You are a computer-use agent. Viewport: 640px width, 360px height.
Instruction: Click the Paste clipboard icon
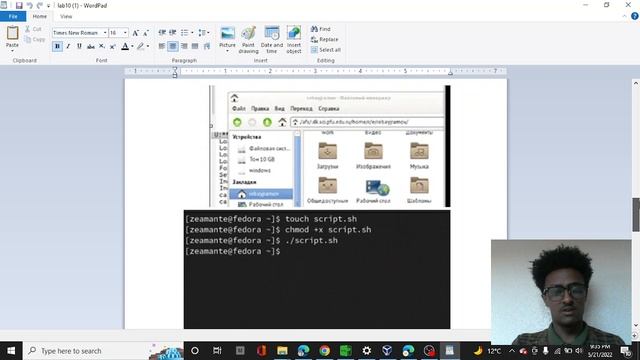12,33
